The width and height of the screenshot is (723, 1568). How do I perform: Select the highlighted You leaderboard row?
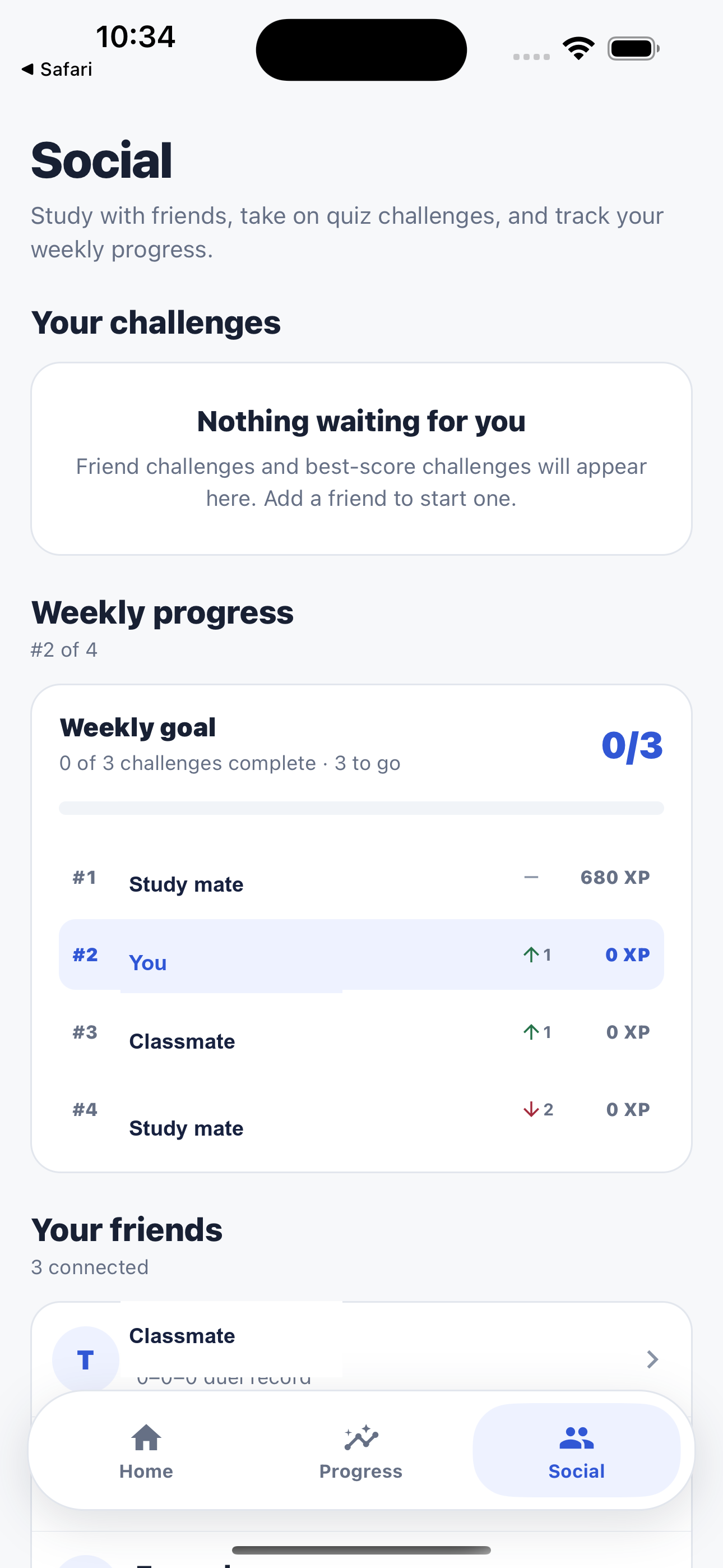(x=361, y=954)
